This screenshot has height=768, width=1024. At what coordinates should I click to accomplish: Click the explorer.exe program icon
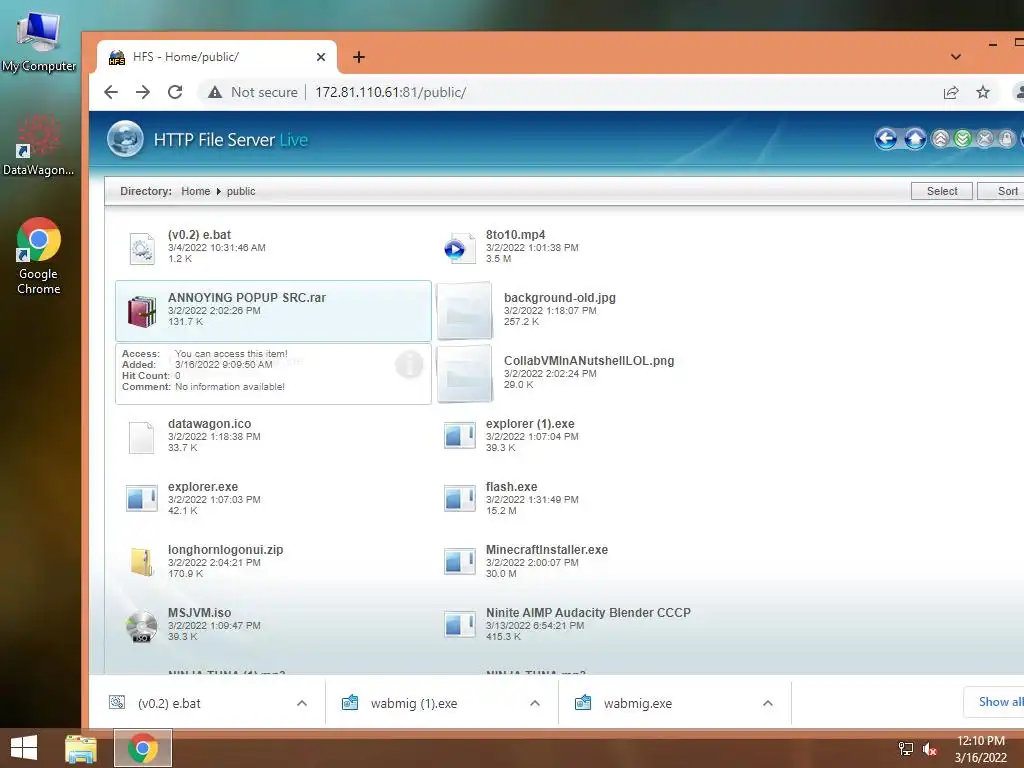[142, 499]
